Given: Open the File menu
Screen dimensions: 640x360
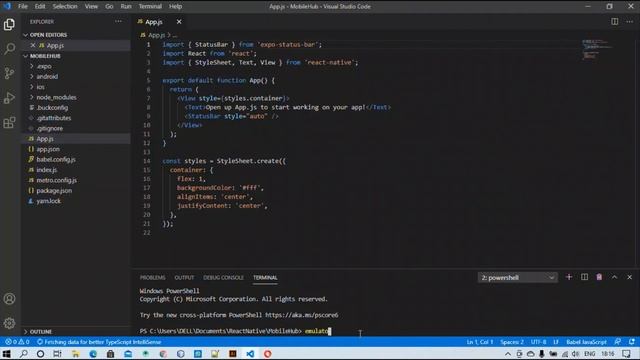Looking at the screenshot, I should pyautogui.click(x=23, y=7).
